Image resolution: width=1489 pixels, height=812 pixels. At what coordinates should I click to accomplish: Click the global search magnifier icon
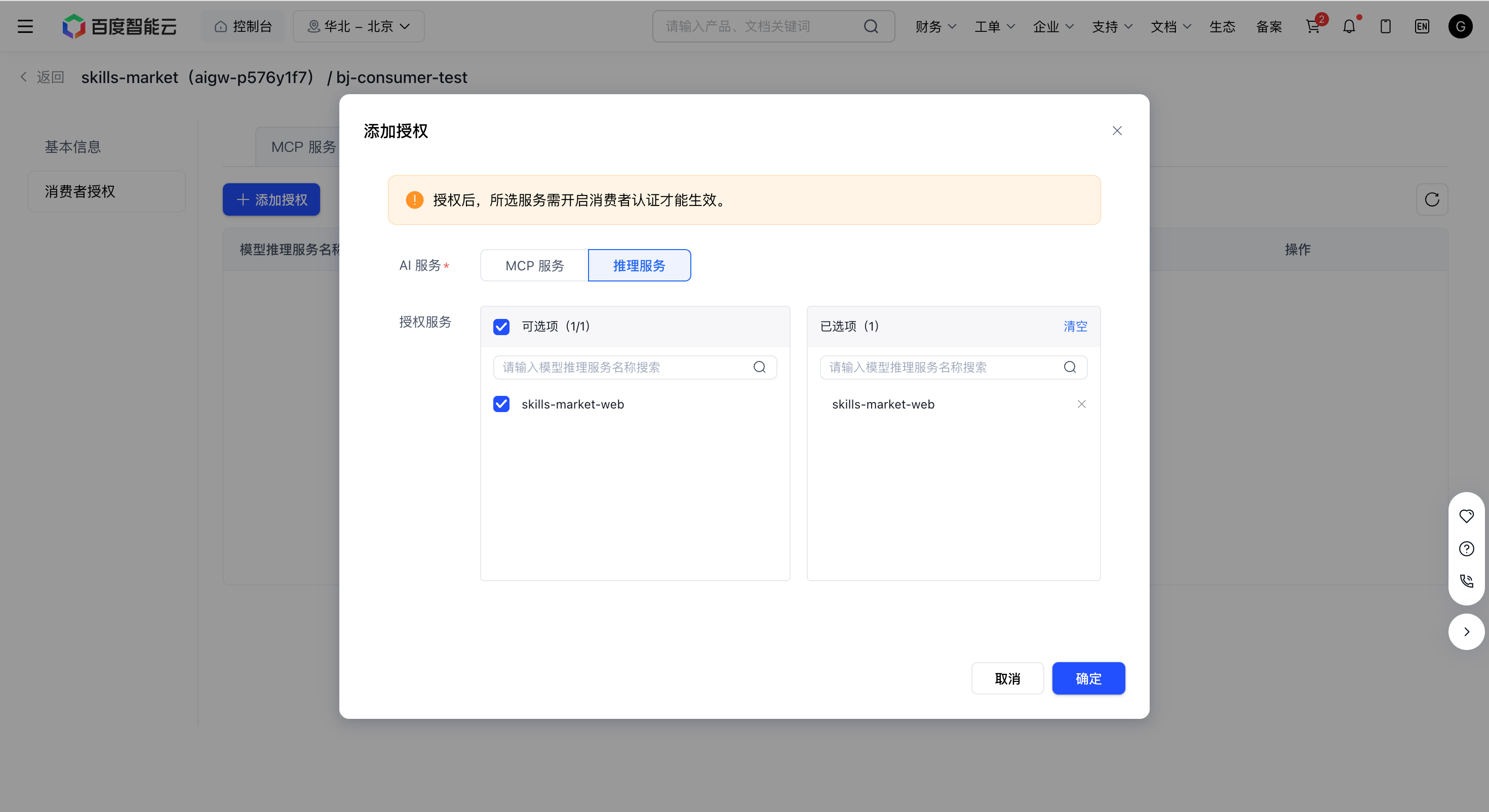click(x=871, y=27)
